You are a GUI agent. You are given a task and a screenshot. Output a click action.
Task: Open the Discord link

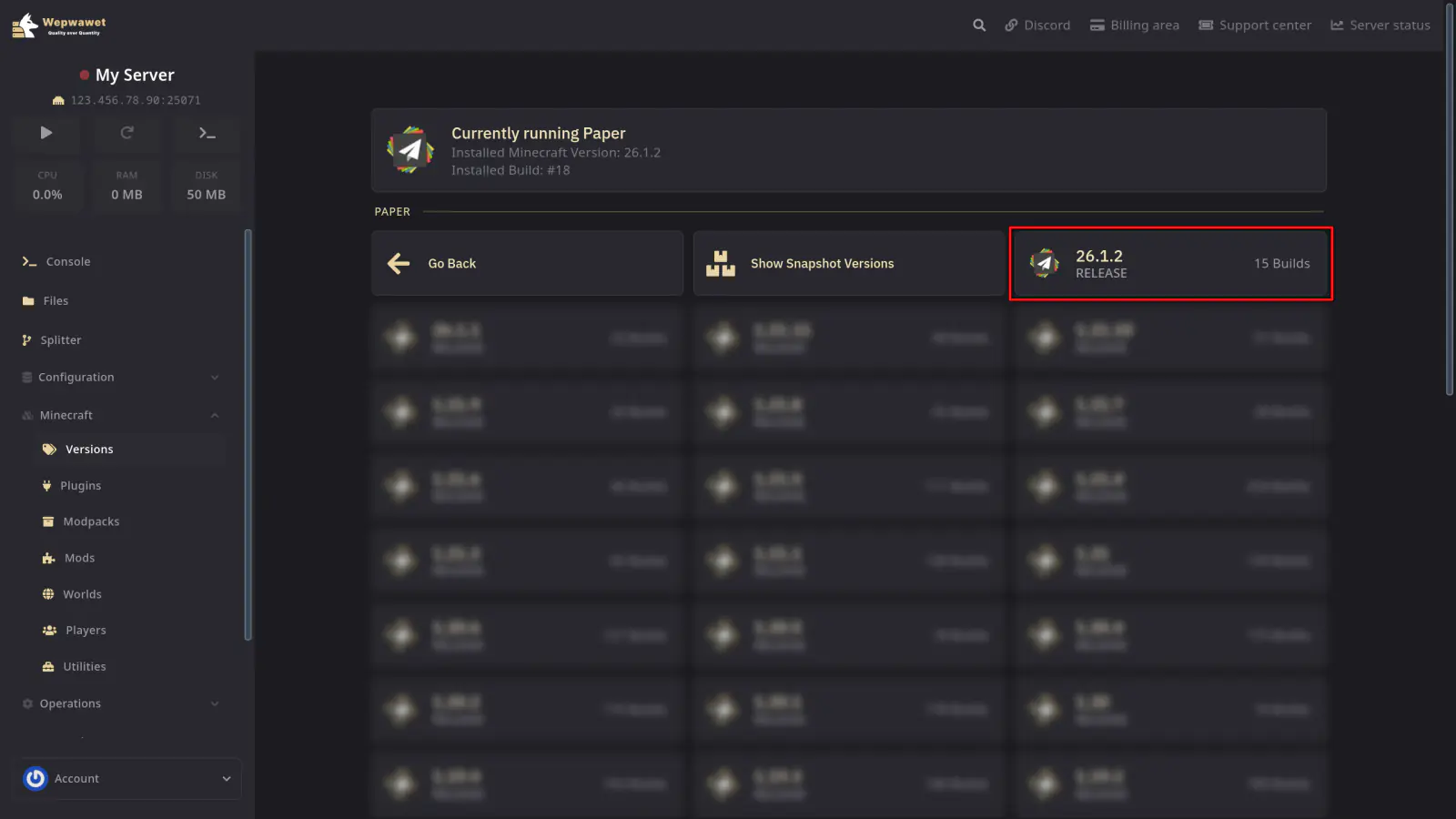pos(1037,25)
